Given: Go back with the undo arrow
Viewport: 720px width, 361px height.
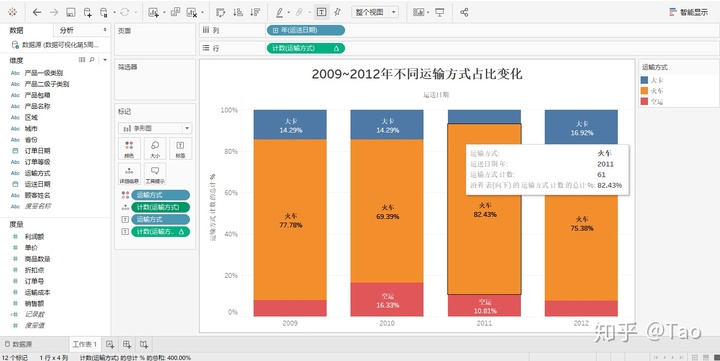Looking at the screenshot, I should coord(37,12).
